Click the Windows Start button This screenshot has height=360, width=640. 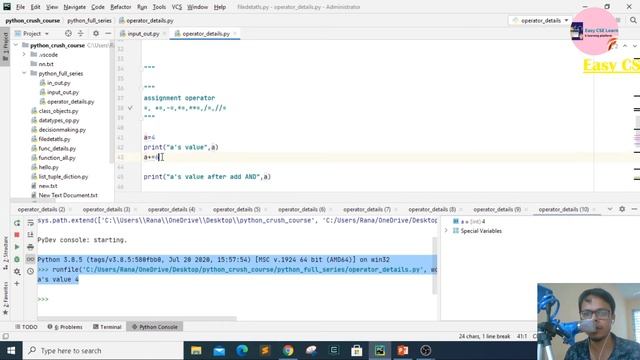coord(11,351)
